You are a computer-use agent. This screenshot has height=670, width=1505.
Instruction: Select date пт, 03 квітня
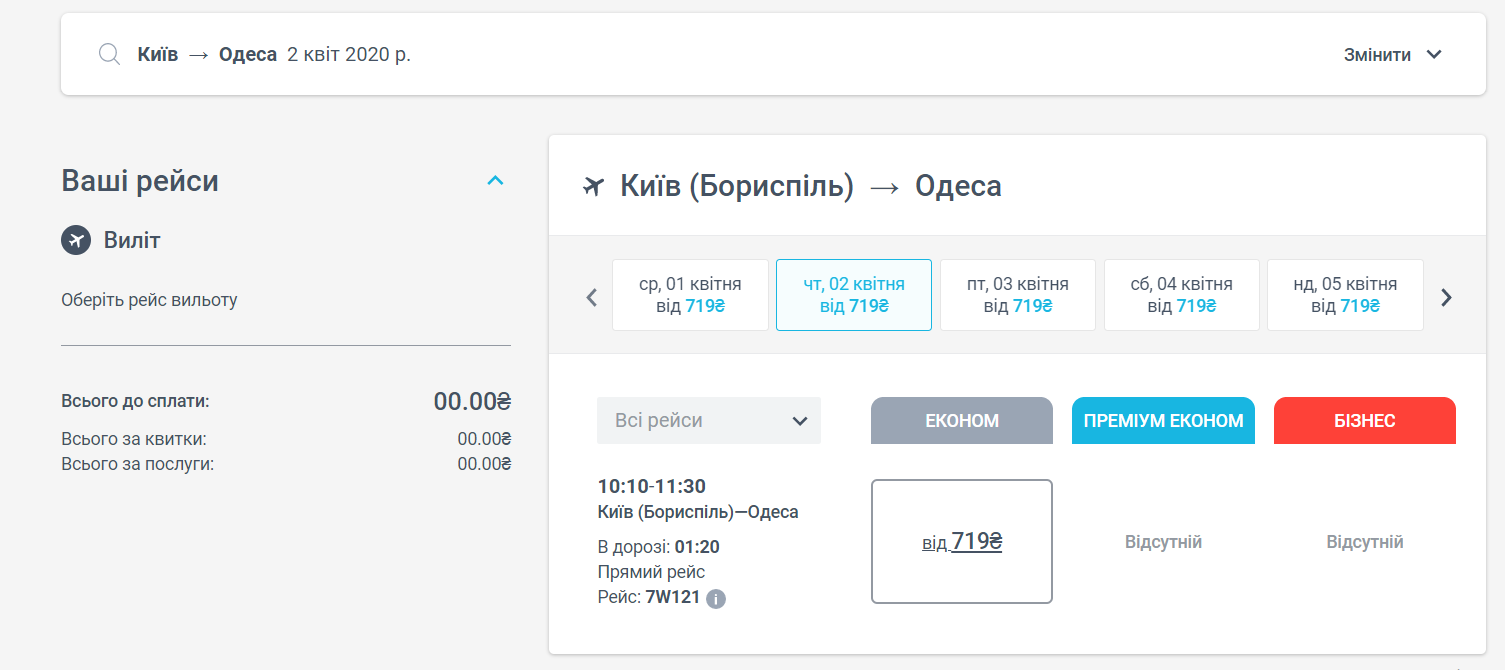1018,295
